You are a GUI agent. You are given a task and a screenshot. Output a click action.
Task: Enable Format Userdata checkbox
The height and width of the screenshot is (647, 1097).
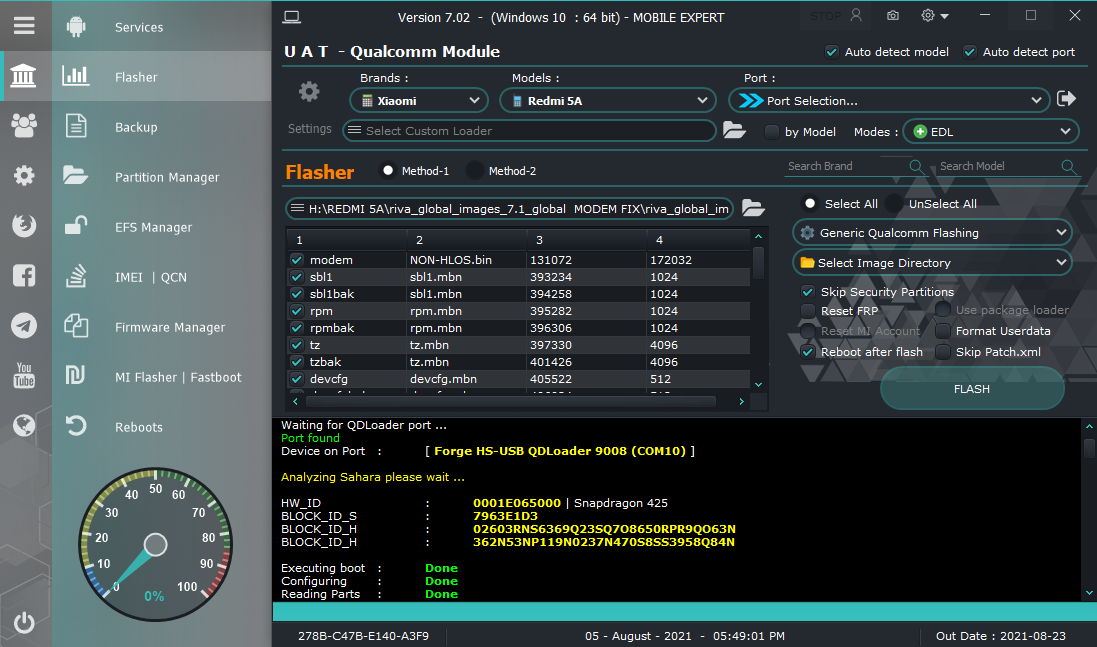943,331
